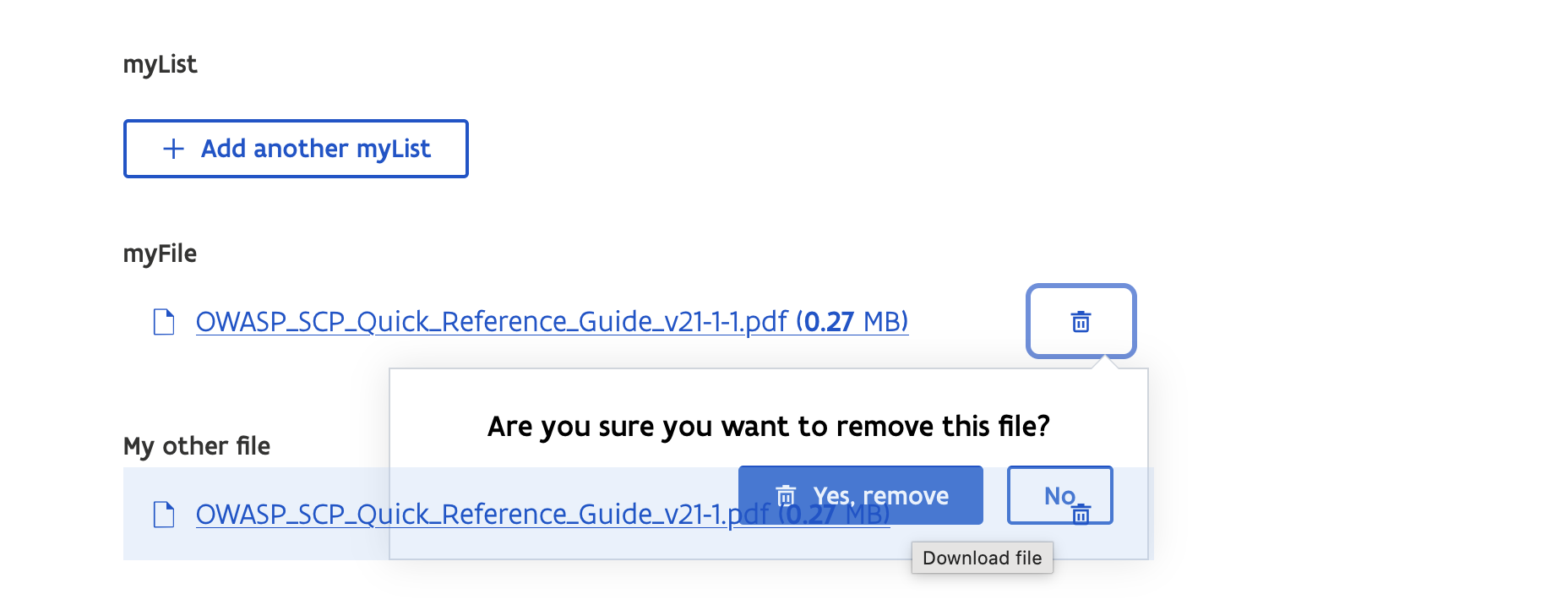
Task: Click the 0.27 MB file size text
Action: 853,321
